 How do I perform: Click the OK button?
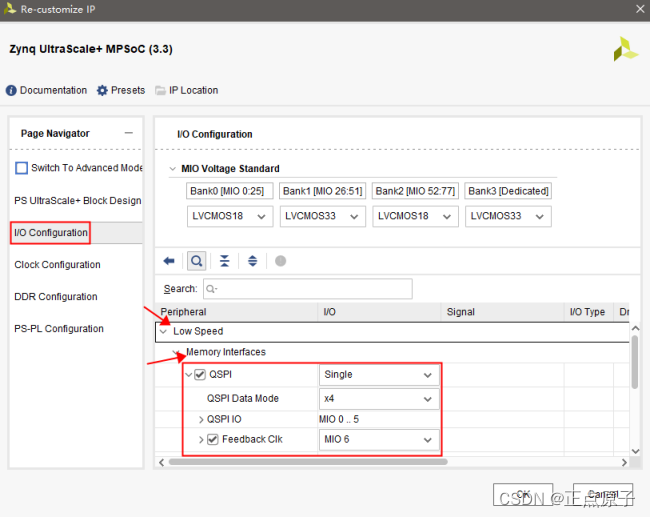(x=523, y=494)
